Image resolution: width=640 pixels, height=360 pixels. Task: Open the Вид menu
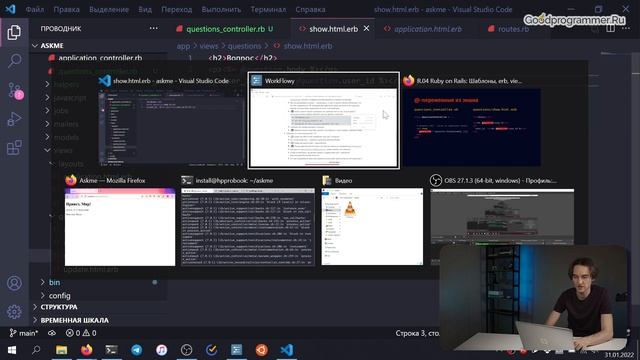coord(145,9)
